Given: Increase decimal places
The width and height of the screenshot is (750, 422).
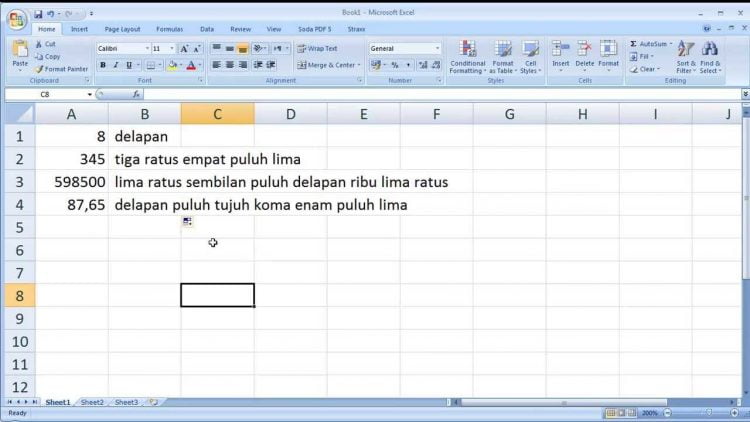Looking at the screenshot, I should coord(423,65).
